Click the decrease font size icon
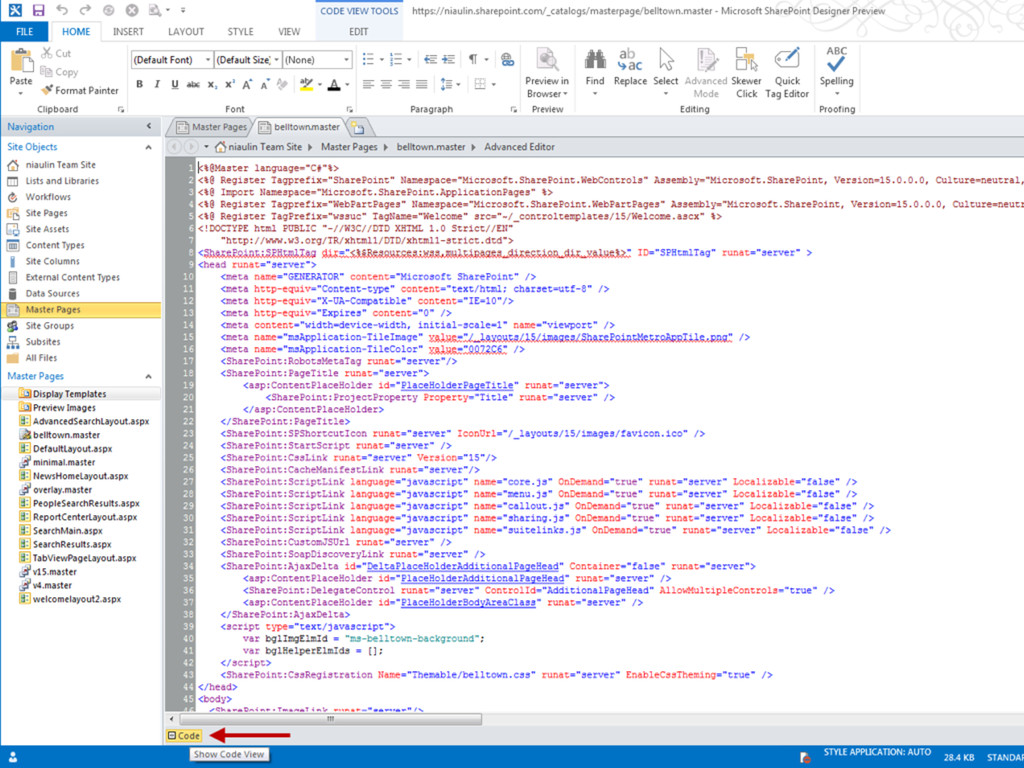This screenshot has height=768, width=1024. click(264, 84)
